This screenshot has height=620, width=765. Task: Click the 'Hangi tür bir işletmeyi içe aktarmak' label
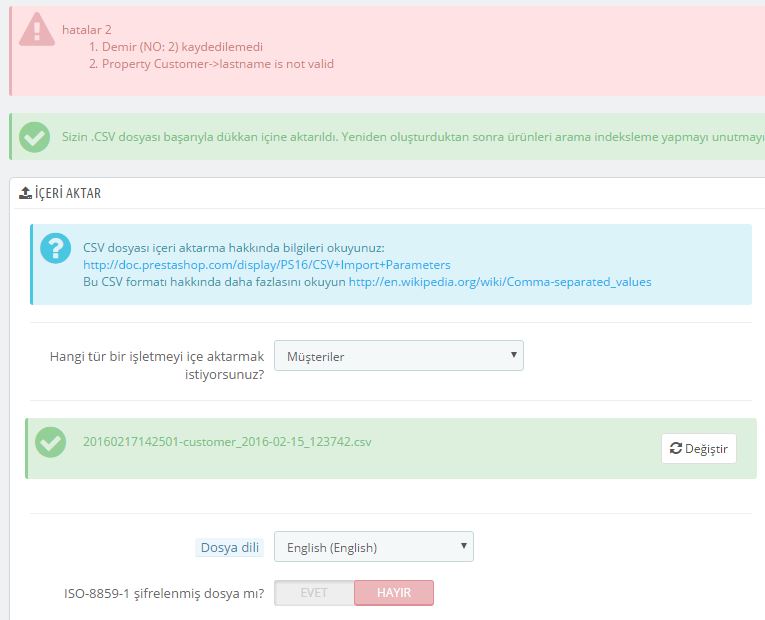pos(157,365)
